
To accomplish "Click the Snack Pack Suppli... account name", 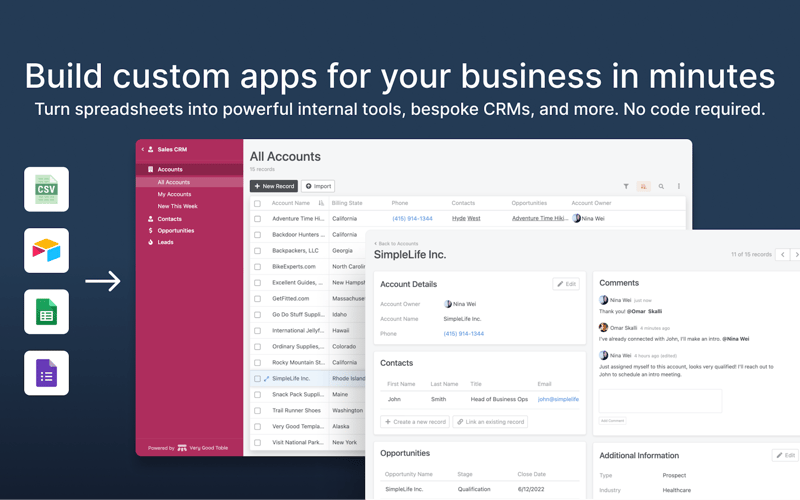I will pos(298,395).
